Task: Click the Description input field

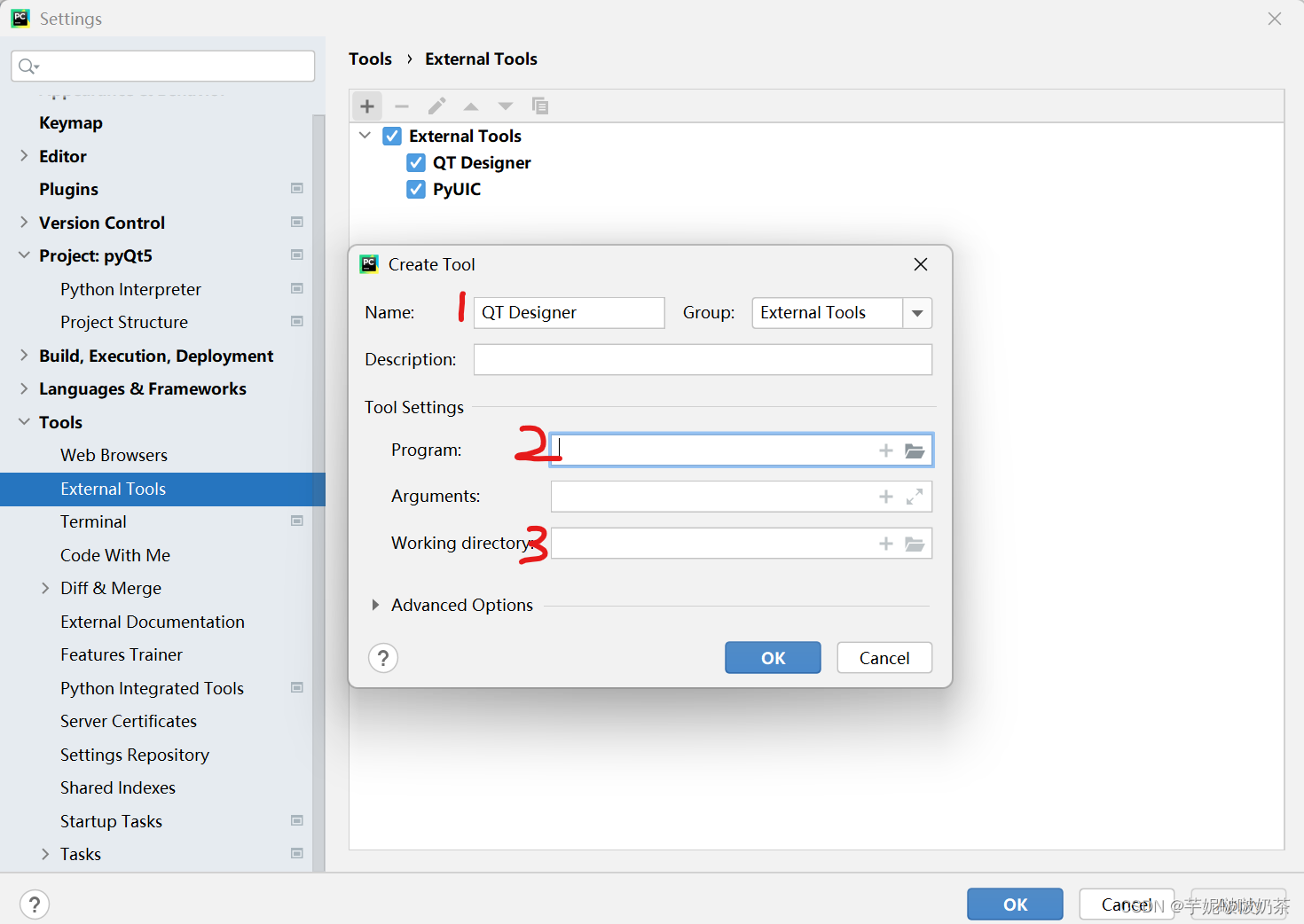Action: [x=703, y=360]
